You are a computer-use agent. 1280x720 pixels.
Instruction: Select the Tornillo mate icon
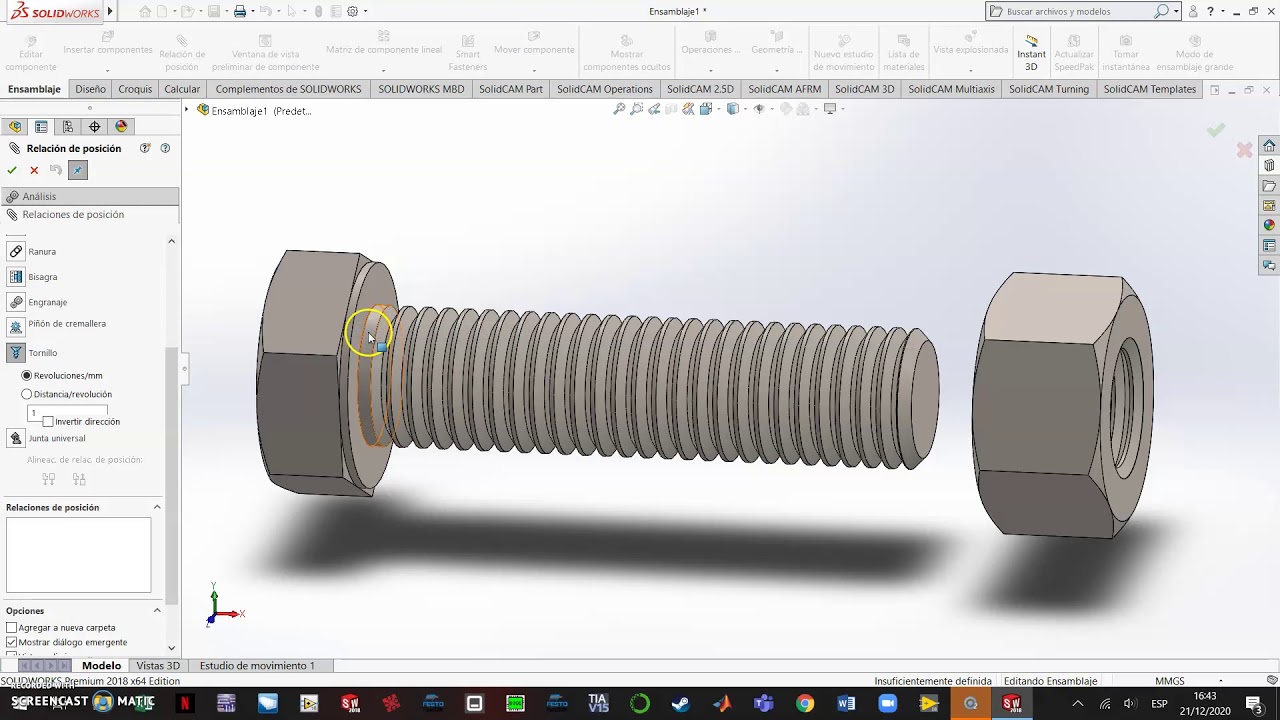pyautogui.click(x=16, y=353)
